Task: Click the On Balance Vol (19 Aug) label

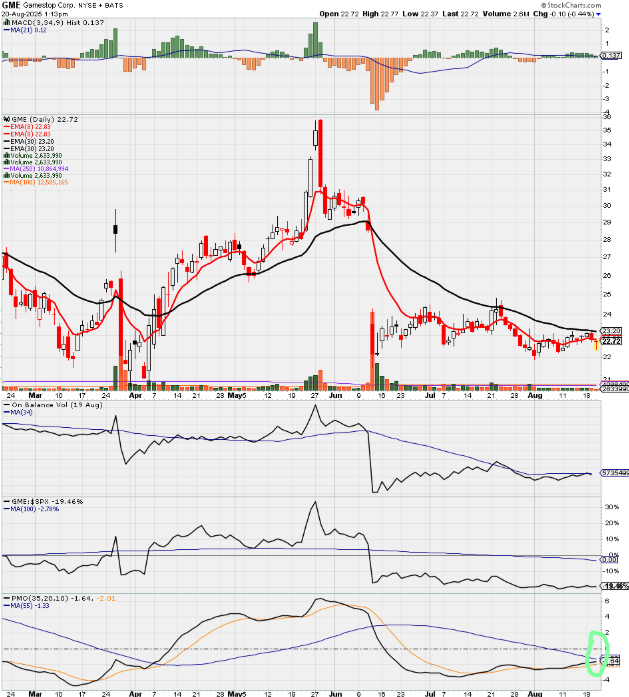Action: (x=57, y=405)
